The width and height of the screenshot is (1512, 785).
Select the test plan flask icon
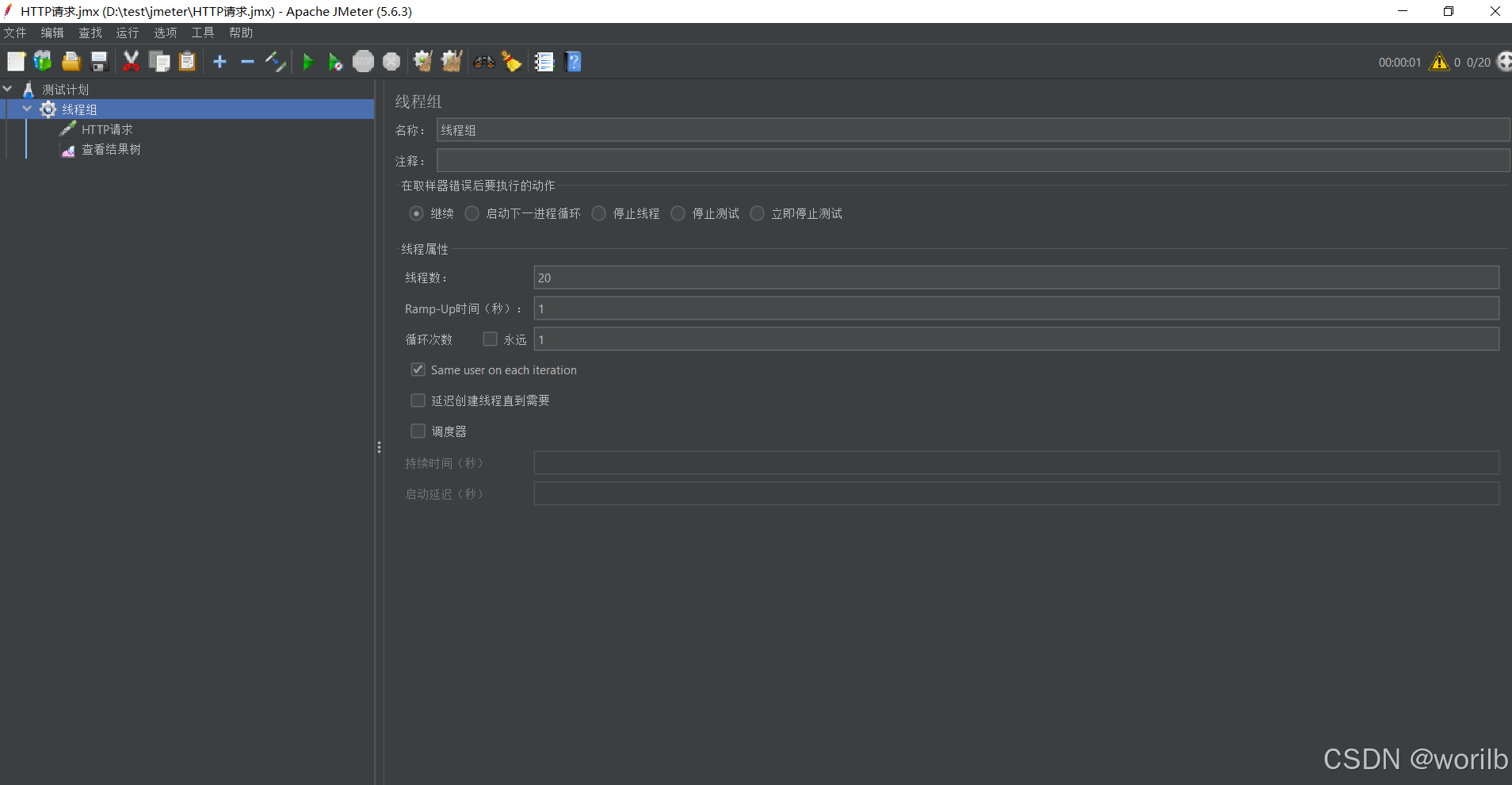click(x=29, y=90)
